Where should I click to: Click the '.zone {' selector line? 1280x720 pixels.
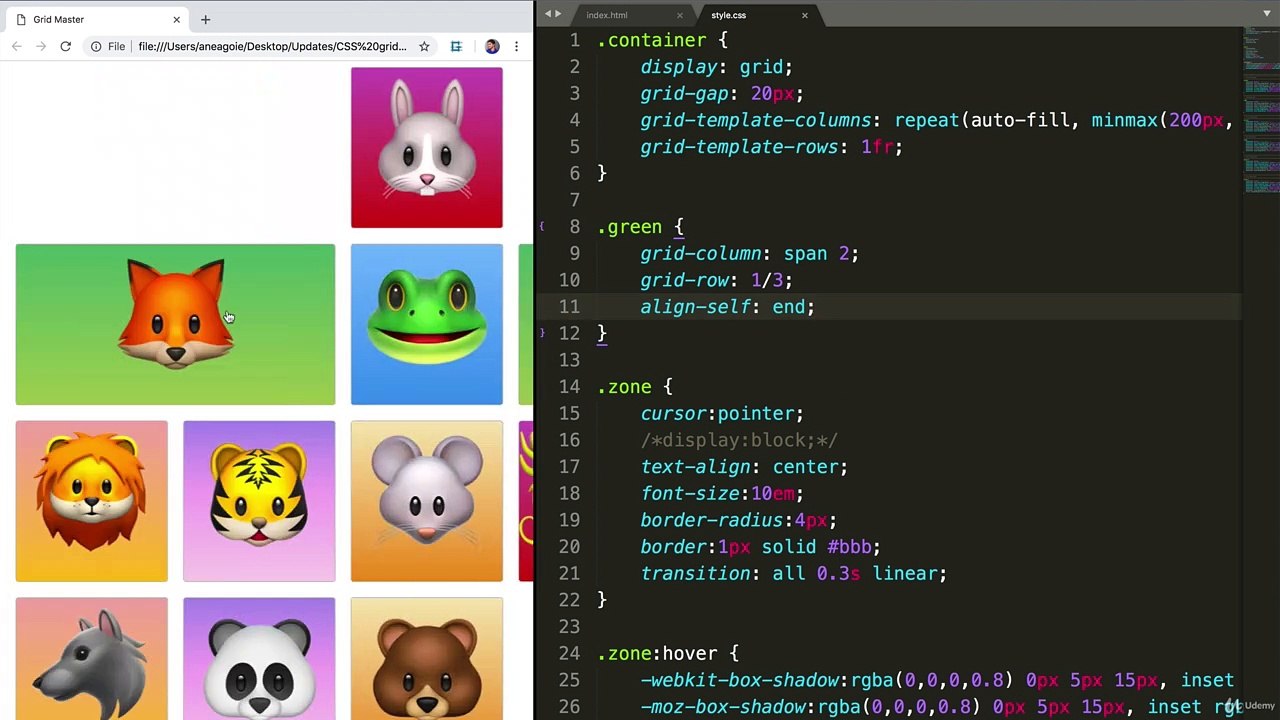click(x=635, y=387)
